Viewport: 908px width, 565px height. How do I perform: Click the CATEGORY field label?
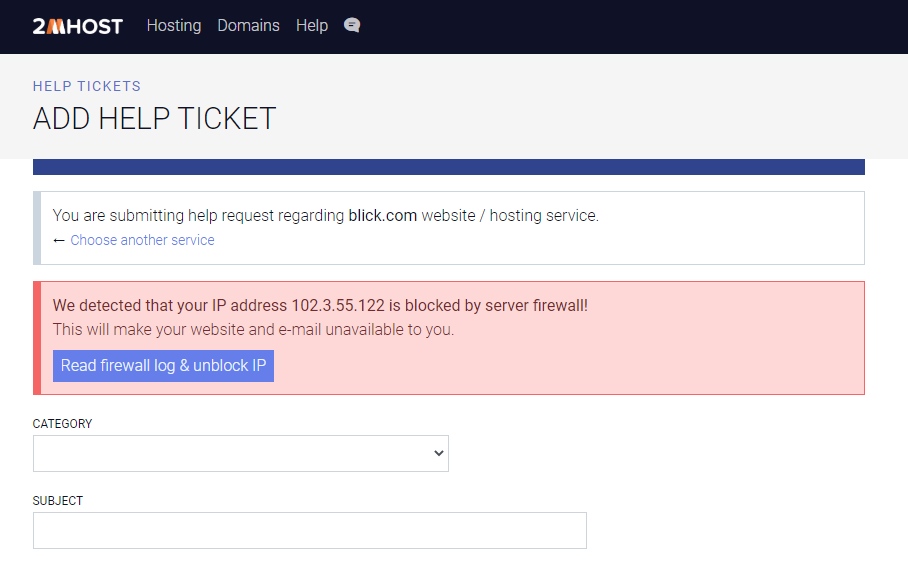click(x=62, y=424)
